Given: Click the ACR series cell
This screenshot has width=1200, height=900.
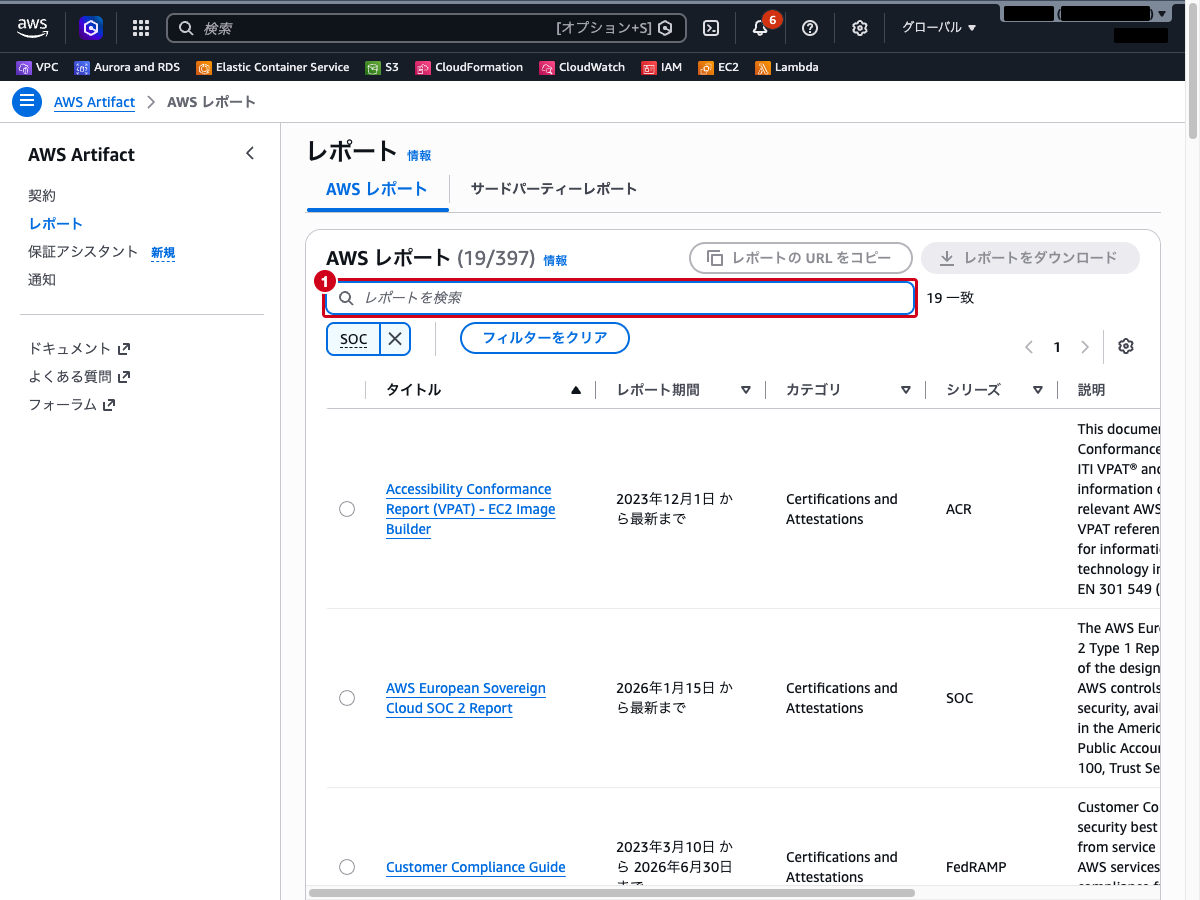Looking at the screenshot, I should point(959,509).
